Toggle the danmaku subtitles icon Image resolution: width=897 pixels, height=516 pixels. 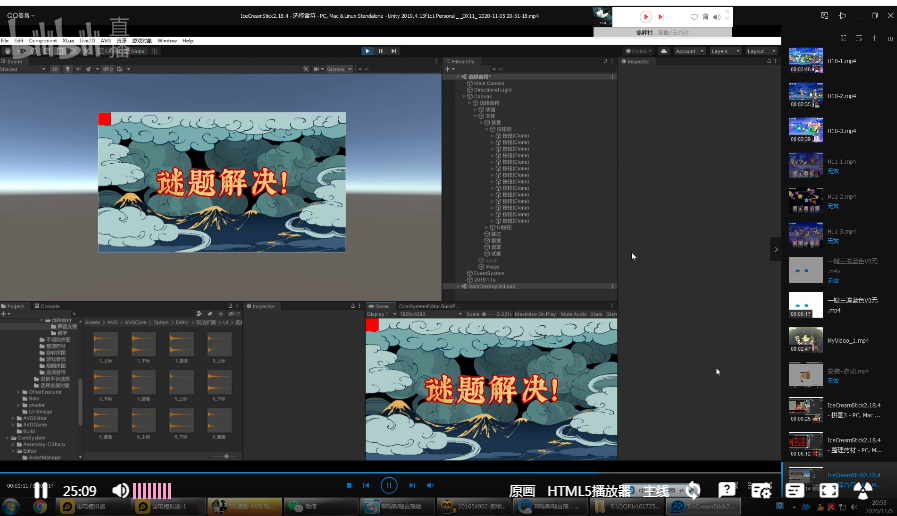[x=795, y=490]
